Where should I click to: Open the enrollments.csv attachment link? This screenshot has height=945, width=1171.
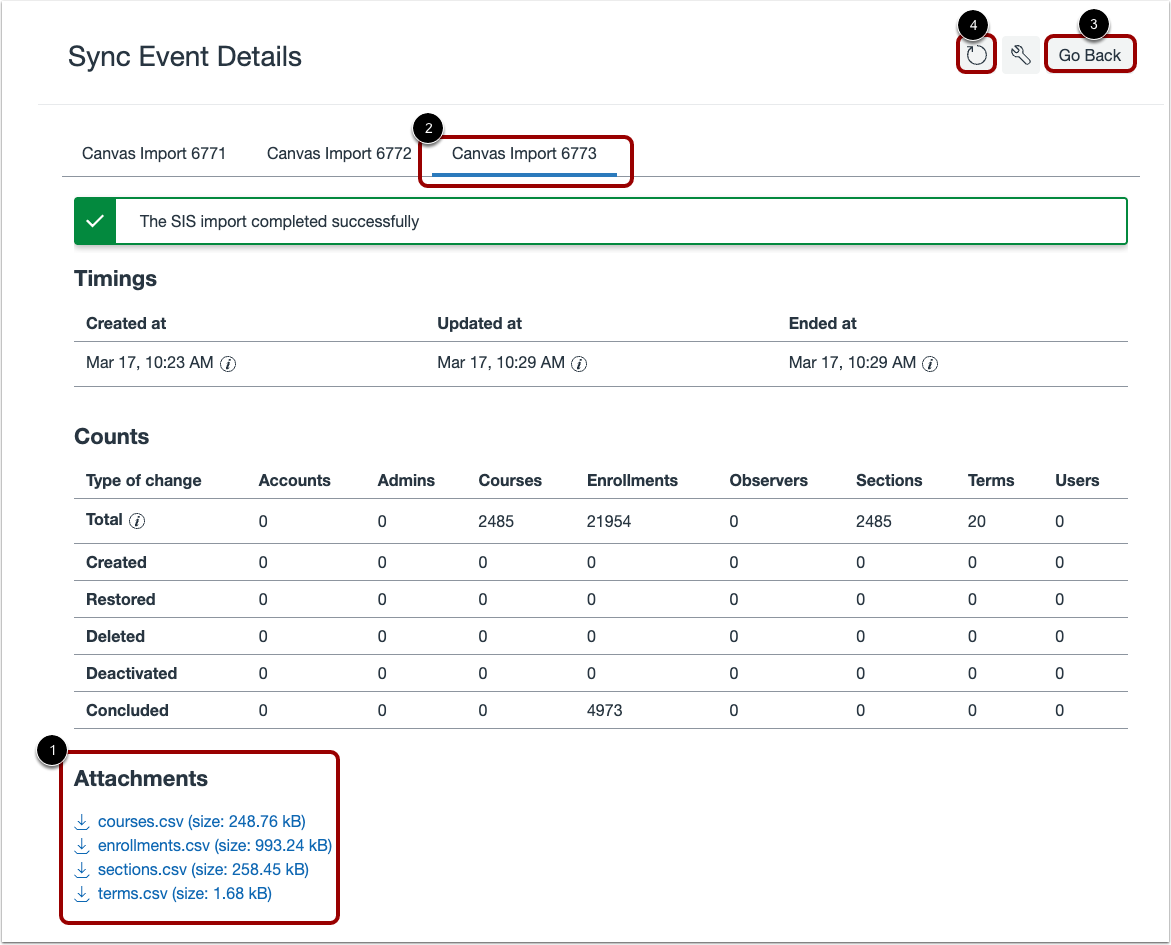coord(215,845)
